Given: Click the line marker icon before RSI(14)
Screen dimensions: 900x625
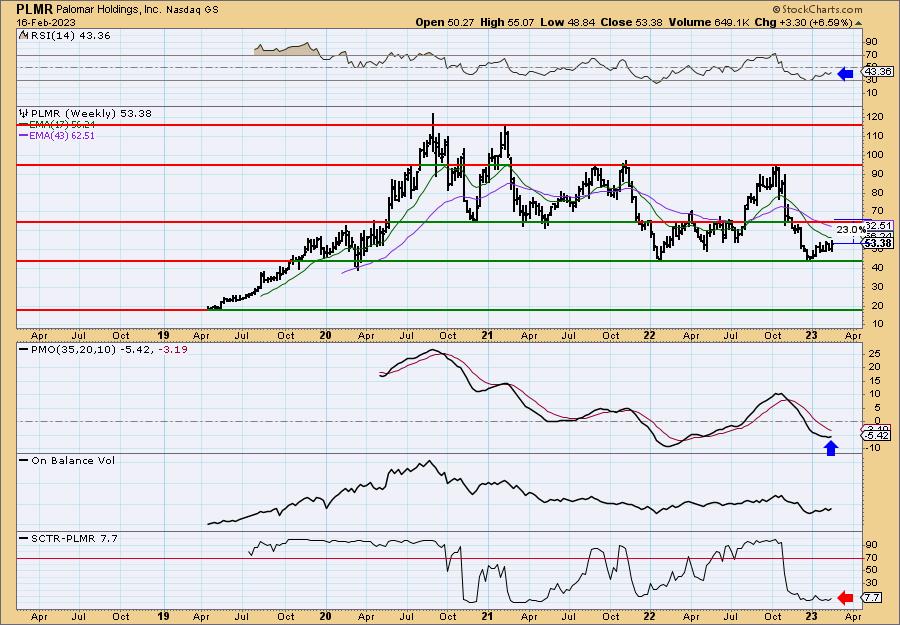Looking at the screenshot, I should click(23, 35).
